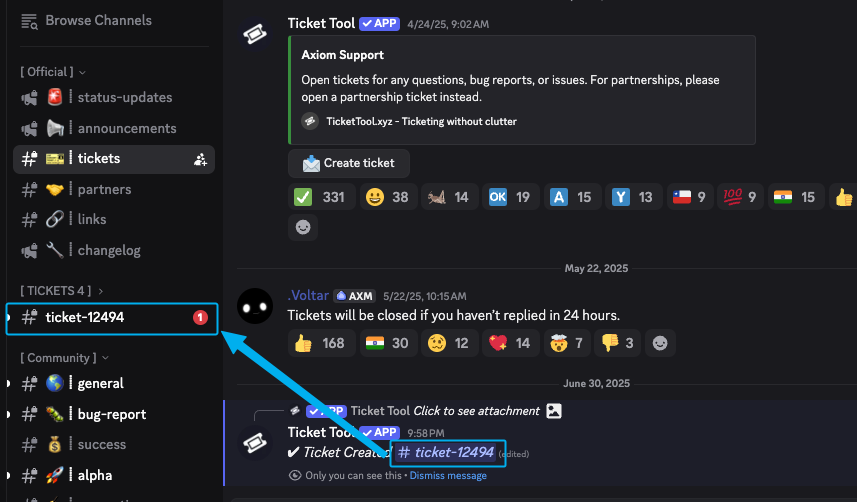Expand the TICKETS 4 category

pyautogui.click(x=62, y=291)
